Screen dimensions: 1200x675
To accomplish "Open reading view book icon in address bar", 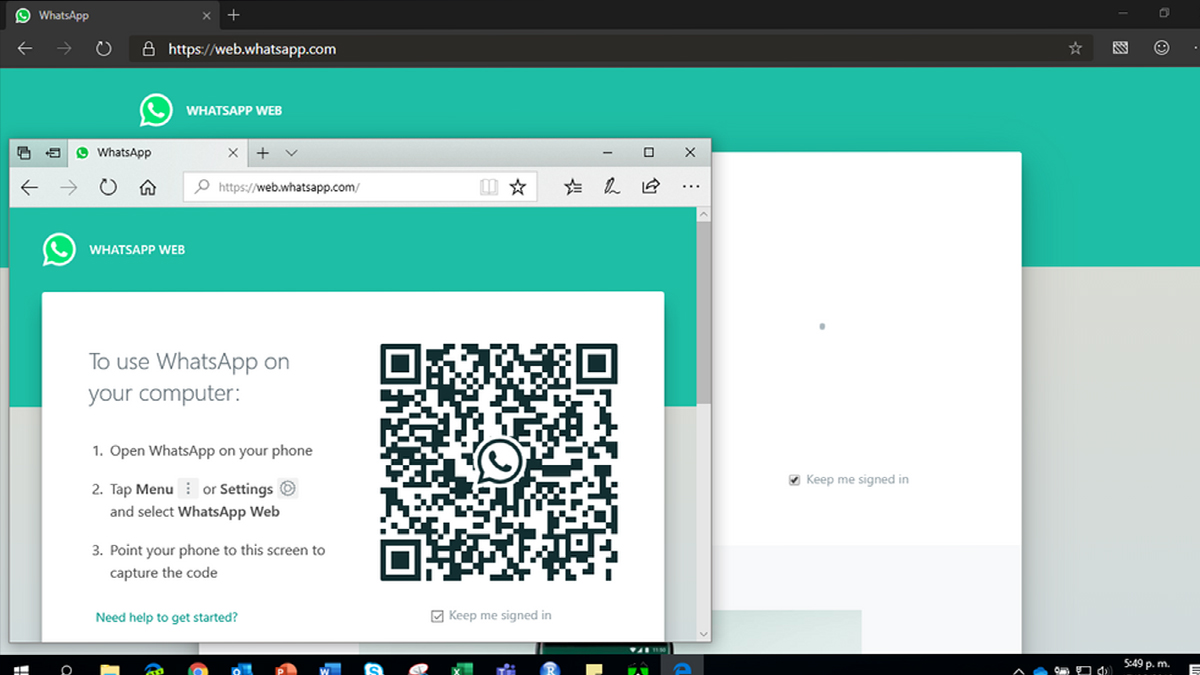I will click(488, 187).
